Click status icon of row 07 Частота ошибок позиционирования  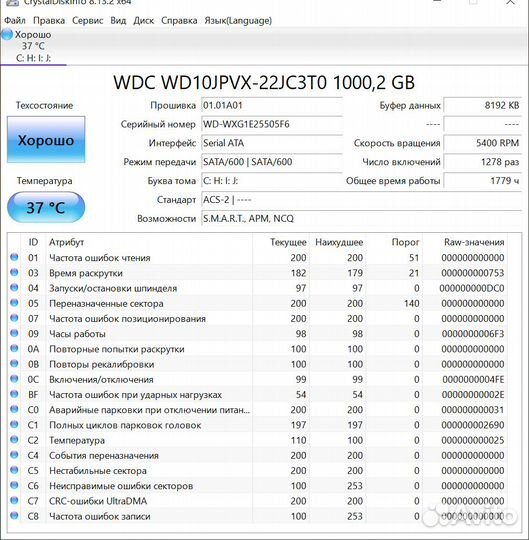click(14, 318)
